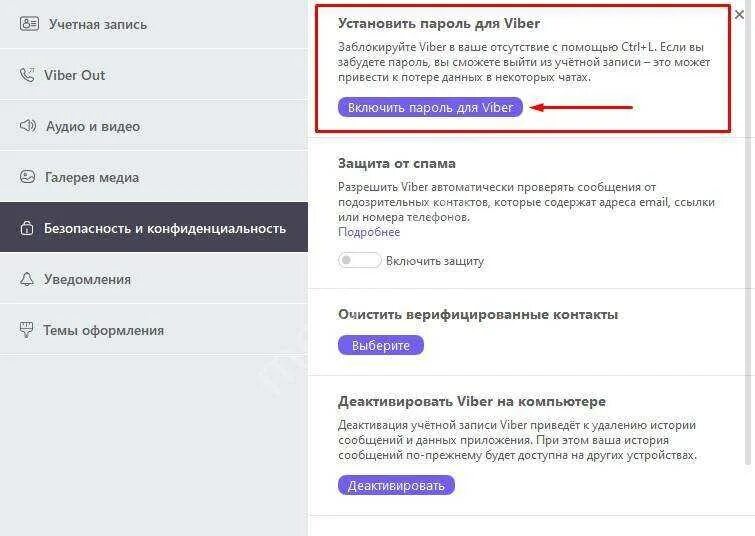The image size is (755, 536).
Task: Switch to Галерея медиа settings
Action: [154, 177]
